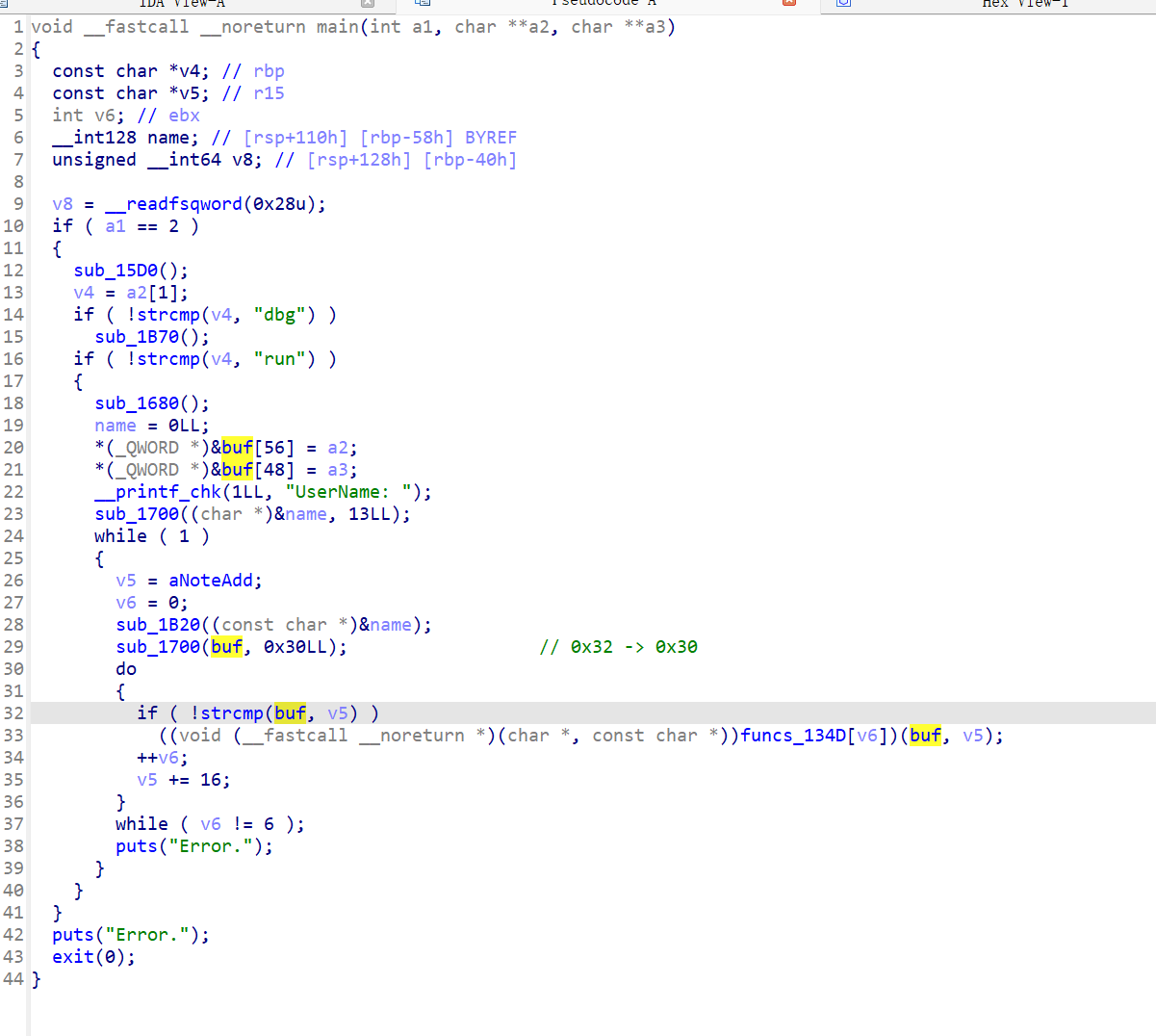The height and width of the screenshot is (1036, 1156).
Task: Click puts on line 42
Action: tap(73, 935)
